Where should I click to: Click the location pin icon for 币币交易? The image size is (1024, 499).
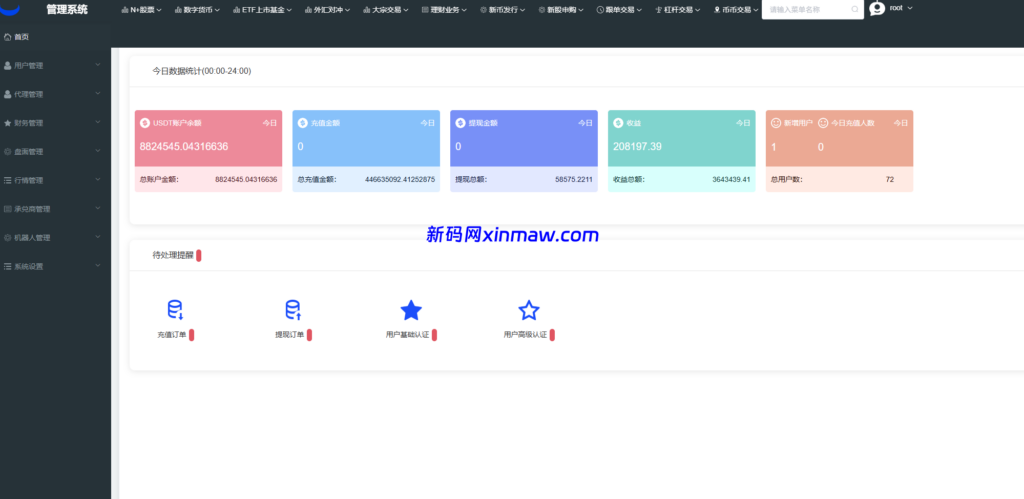[x=717, y=10]
